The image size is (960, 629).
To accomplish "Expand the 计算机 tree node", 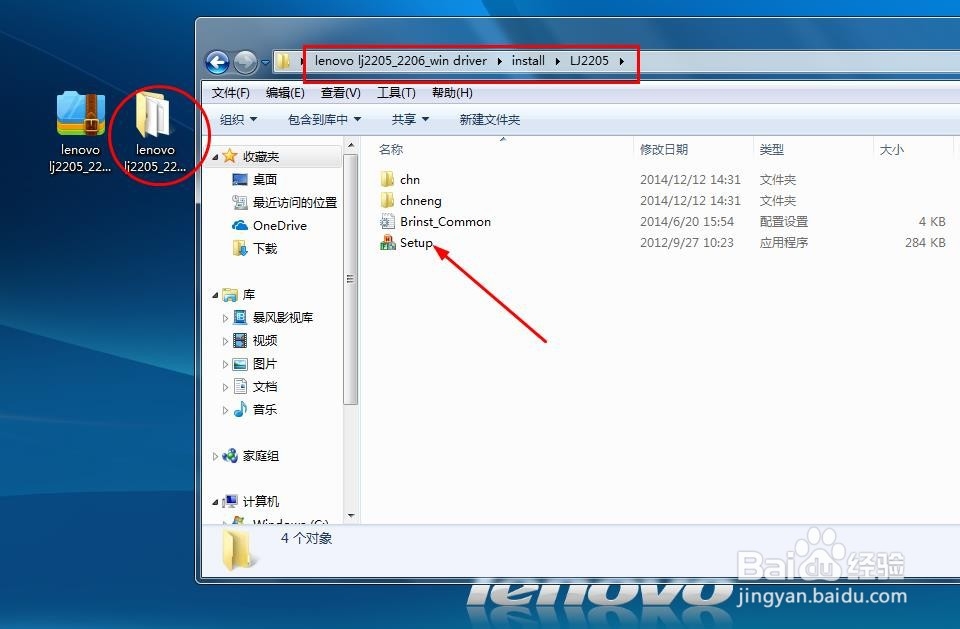I will pos(216,501).
